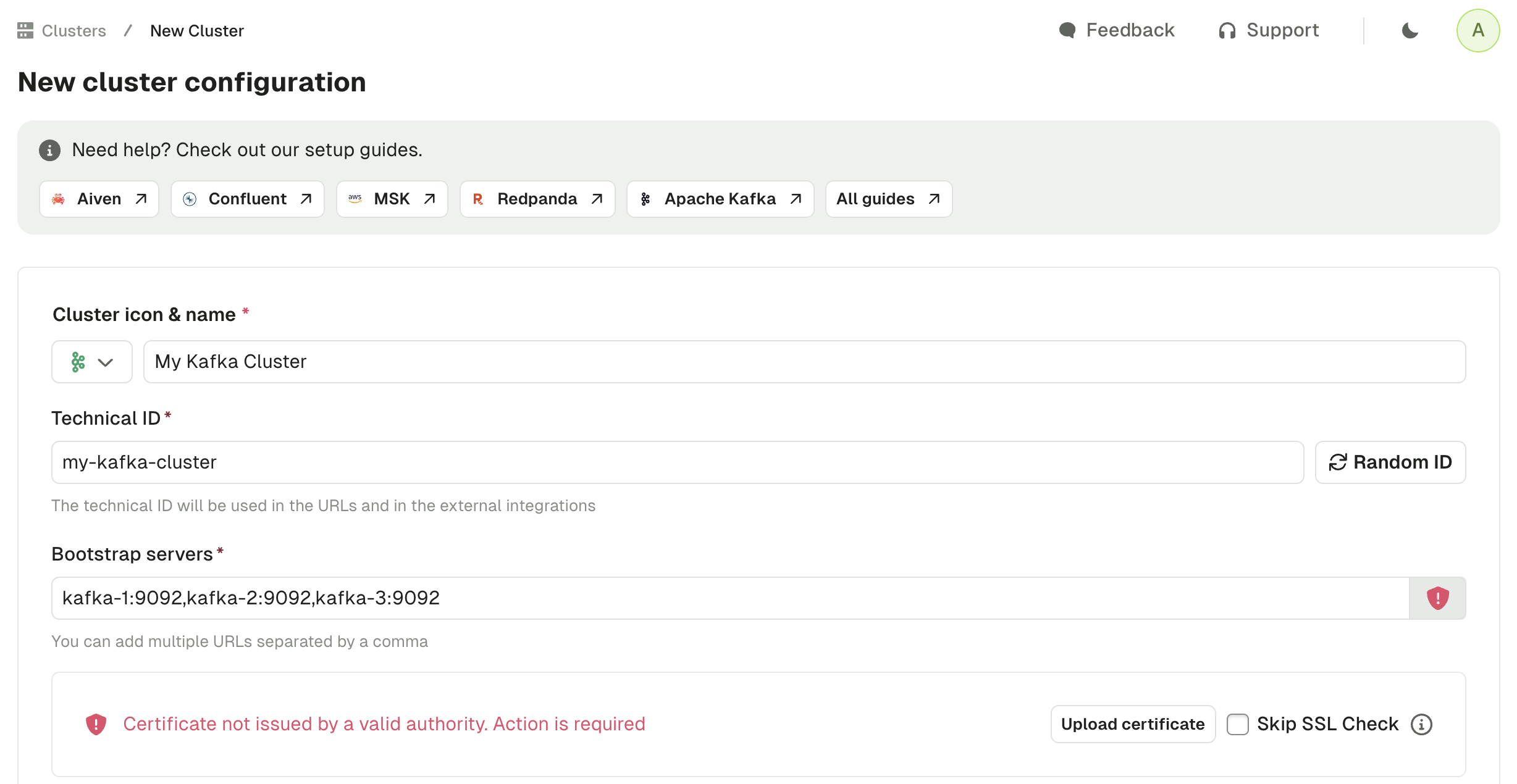Screen dimensions: 1517x784
Task: Click the Feedback button
Action: [x=1117, y=30]
